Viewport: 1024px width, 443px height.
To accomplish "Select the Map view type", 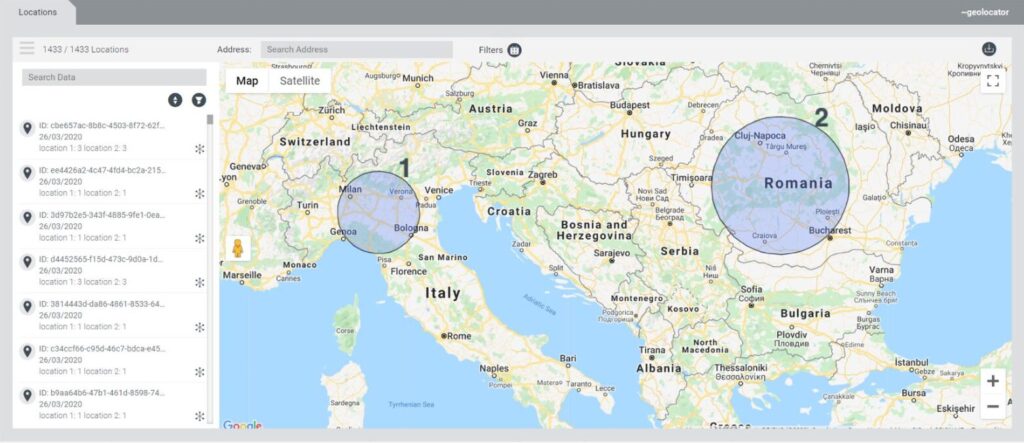I will 247,81.
